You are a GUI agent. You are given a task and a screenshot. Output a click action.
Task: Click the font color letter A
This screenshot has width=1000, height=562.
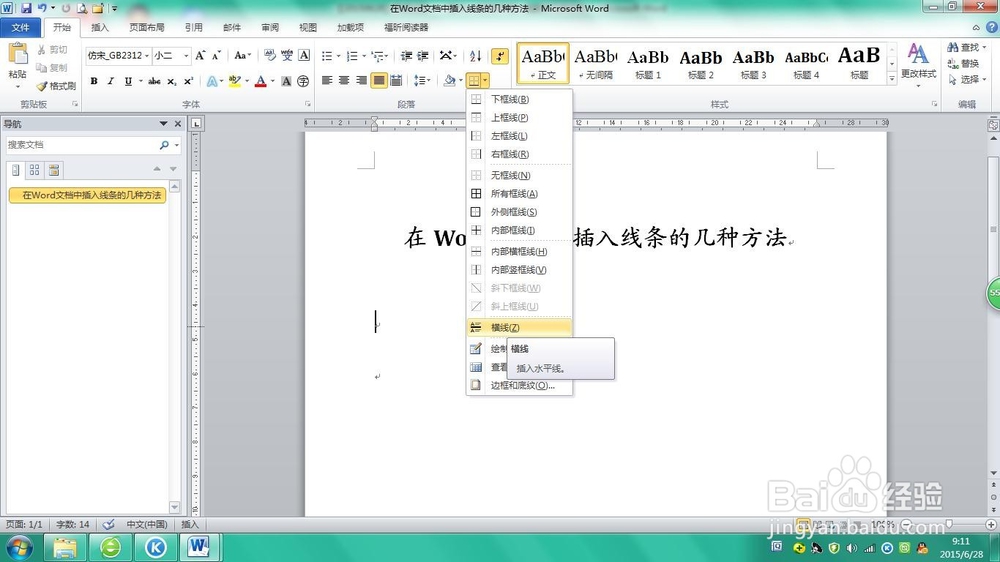pyautogui.click(x=260, y=81)
